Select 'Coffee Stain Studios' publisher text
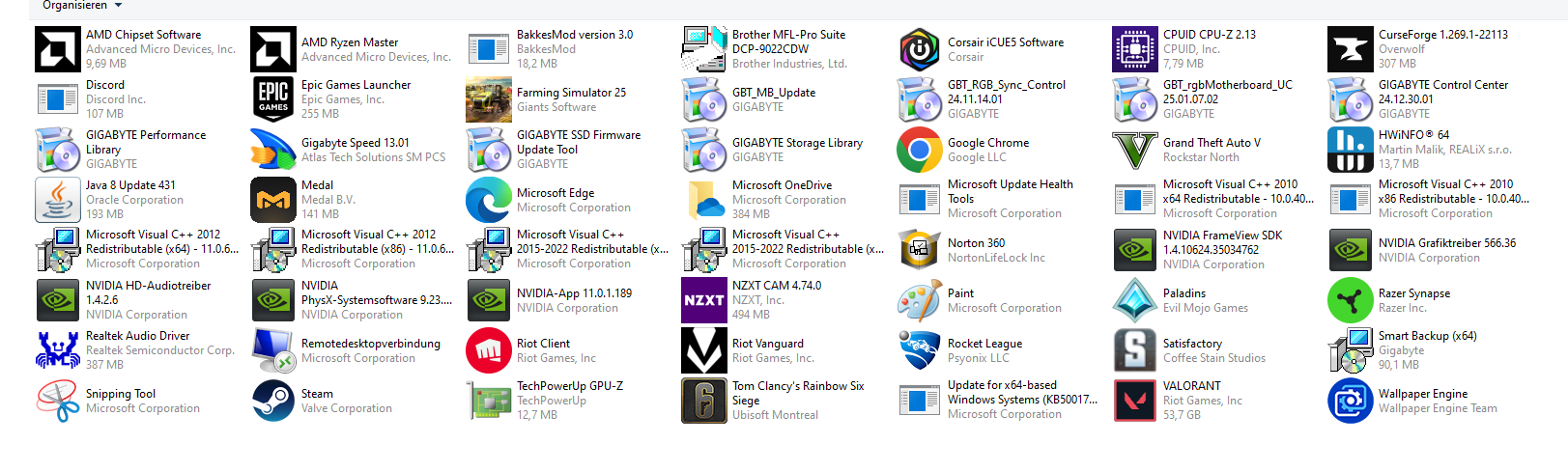The height and width of the screenshot is (472, 1568). [1214, 358]
